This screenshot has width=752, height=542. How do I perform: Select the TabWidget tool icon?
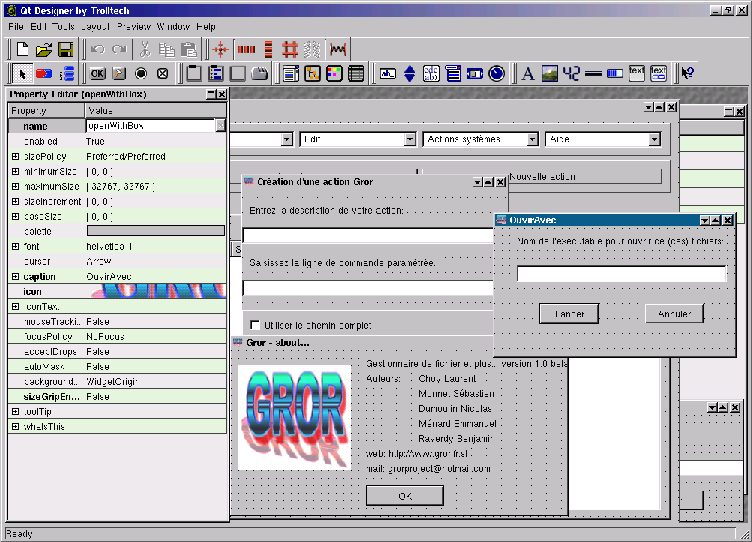click(x=259, y=73)
